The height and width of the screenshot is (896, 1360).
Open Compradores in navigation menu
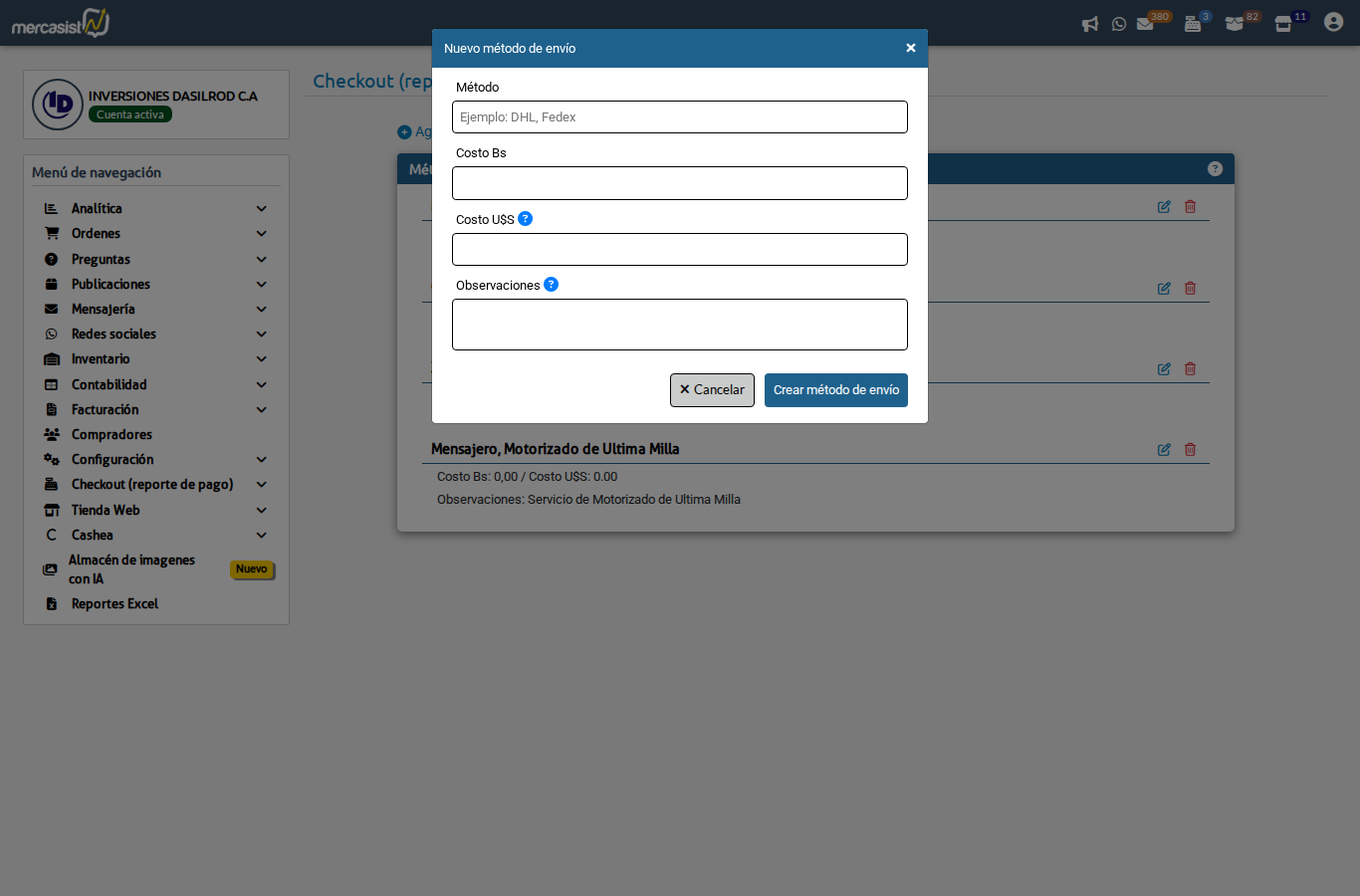[112, 435]
